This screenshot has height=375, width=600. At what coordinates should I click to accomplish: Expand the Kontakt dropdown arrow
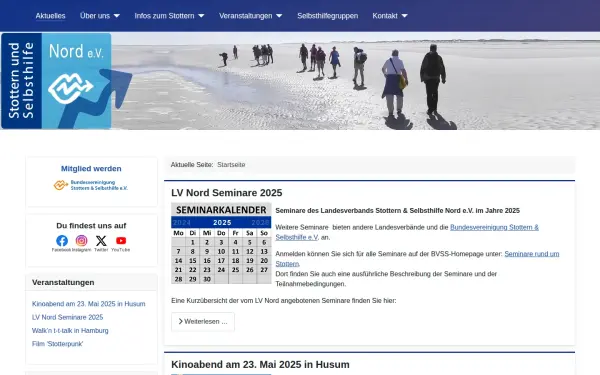[x=404, y=16]
